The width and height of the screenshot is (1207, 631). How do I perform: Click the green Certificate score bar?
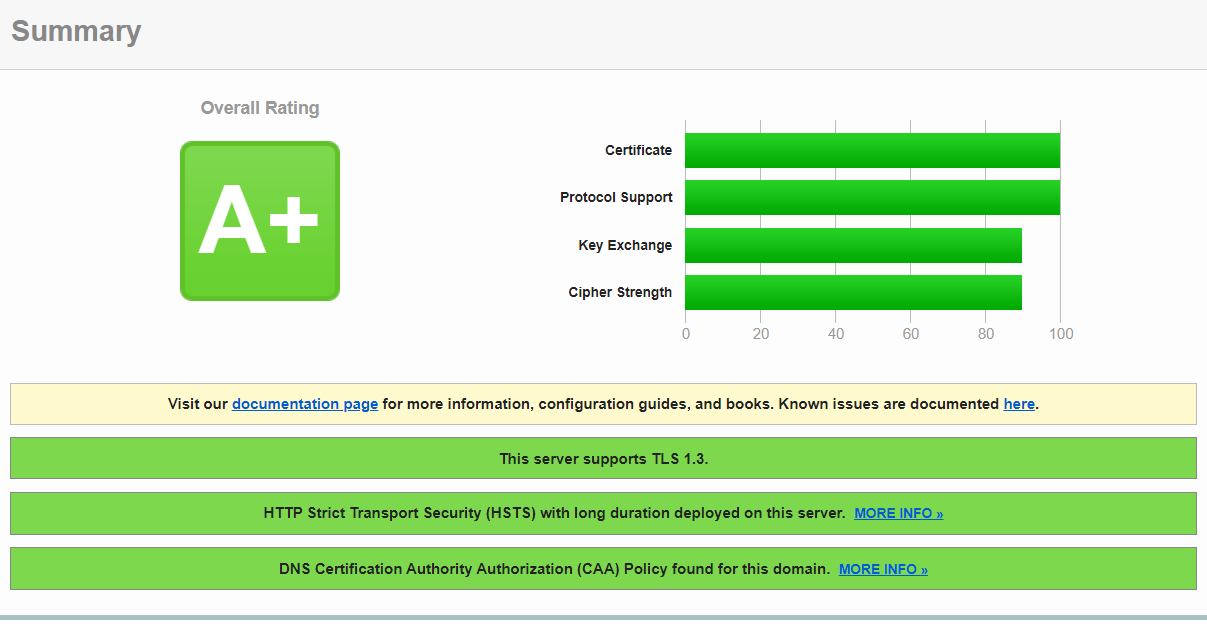click(870, 150)
